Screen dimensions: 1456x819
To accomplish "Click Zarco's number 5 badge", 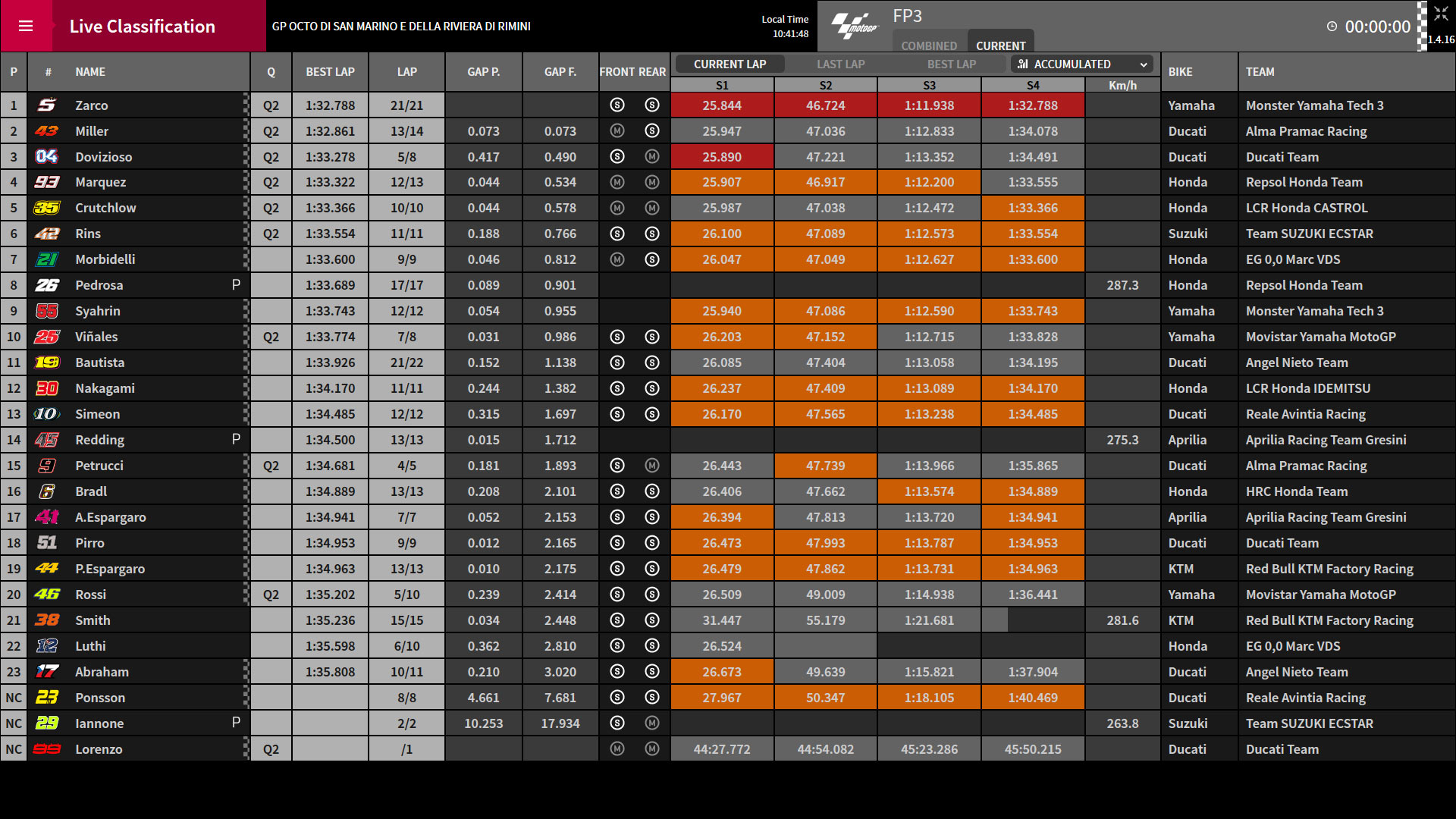I will [47, 105].
